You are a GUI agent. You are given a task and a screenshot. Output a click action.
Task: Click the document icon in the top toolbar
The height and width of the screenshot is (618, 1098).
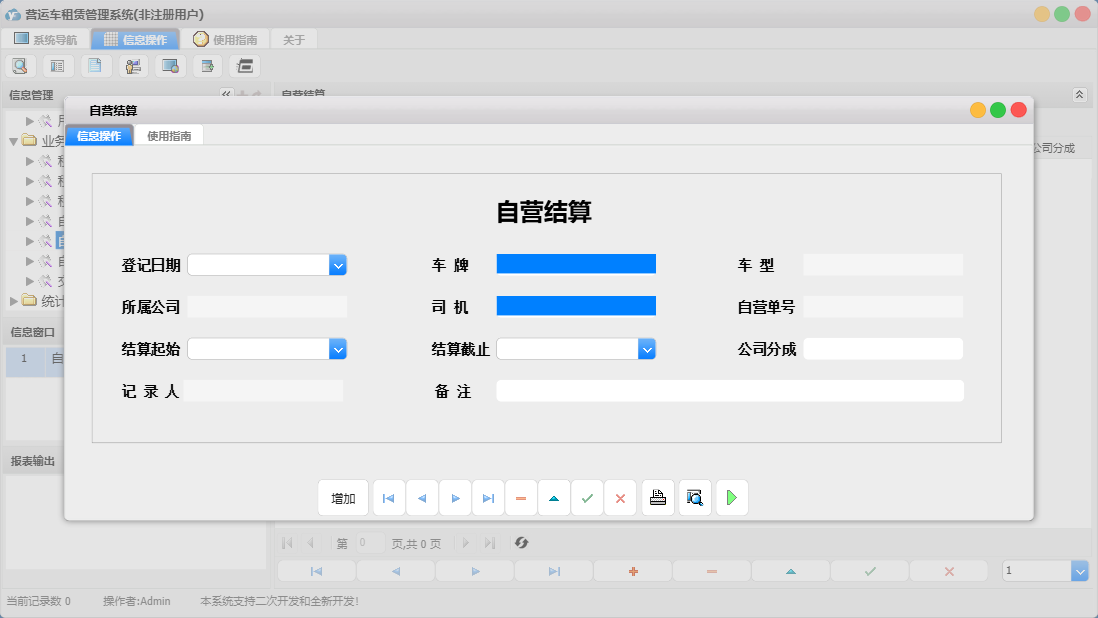pos(95,65)
